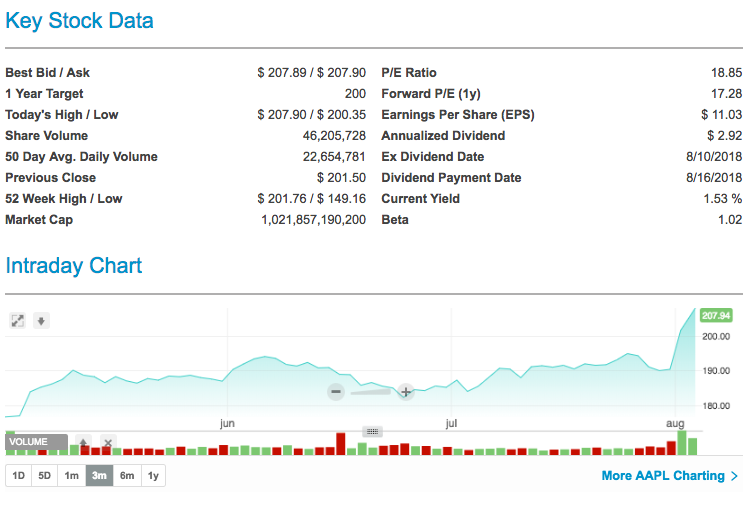
Task: Click the $ 201.50 previous close value
Action: click(x=342, y=178)
